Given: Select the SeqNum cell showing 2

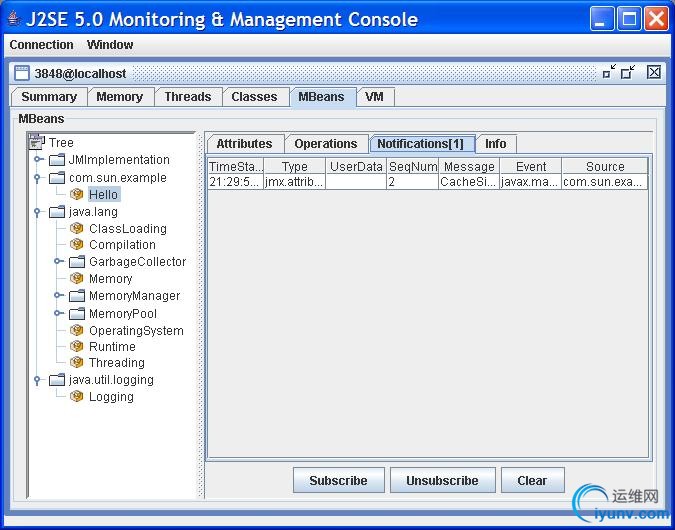Looking at the screenshot, I should [413, 182].
